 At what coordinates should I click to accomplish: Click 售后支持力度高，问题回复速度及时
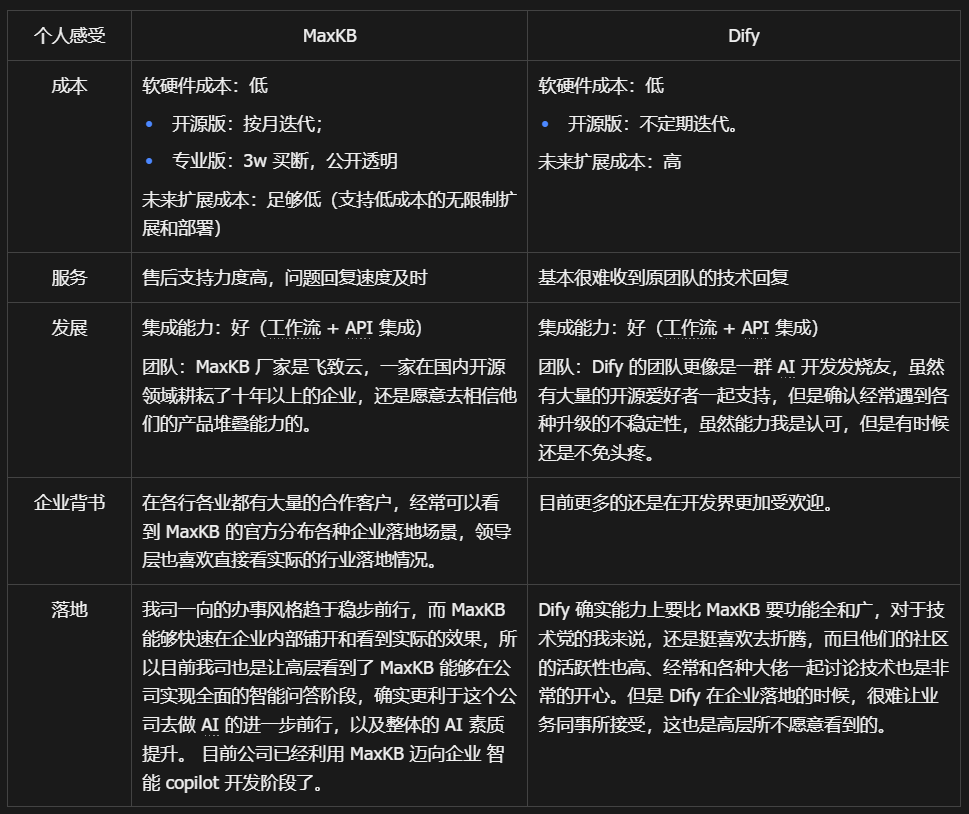click(285, 278)
